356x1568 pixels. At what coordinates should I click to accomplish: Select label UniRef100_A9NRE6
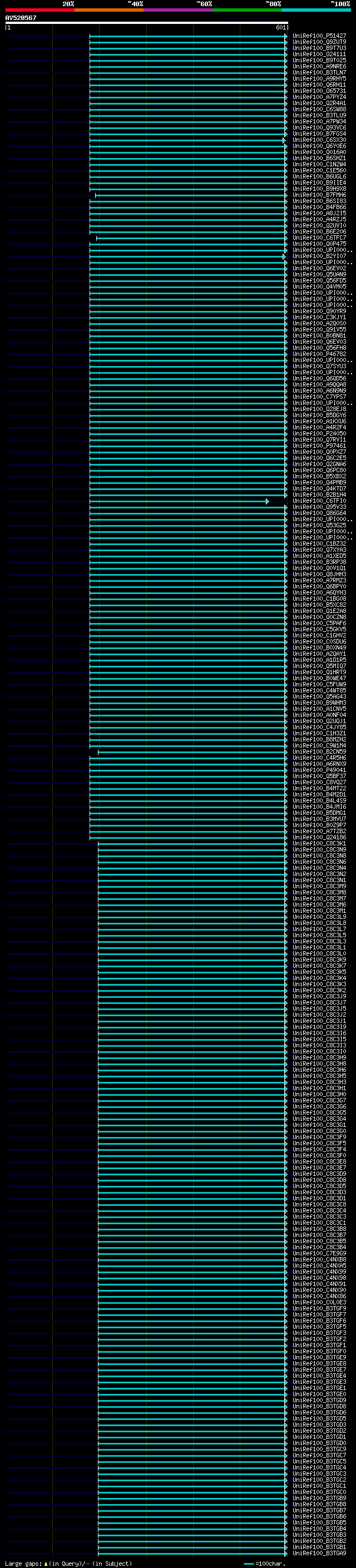pyautogui.click(x=319, y=66)
